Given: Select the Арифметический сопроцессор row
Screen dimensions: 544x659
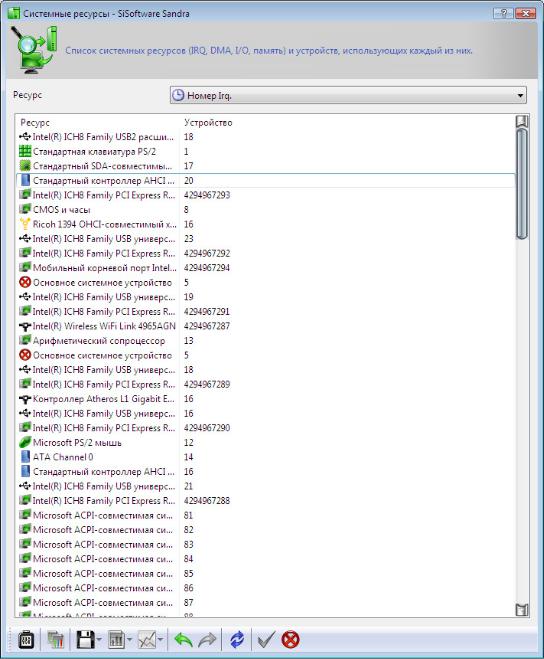Looking at the screenshot, I should pos(266,340).
